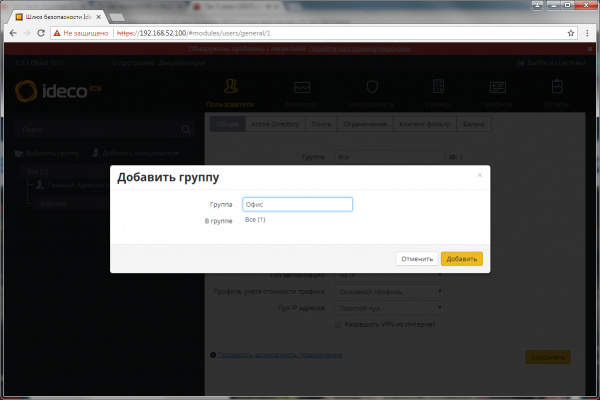Switch to the Active Directory tab

click(275, 125)
